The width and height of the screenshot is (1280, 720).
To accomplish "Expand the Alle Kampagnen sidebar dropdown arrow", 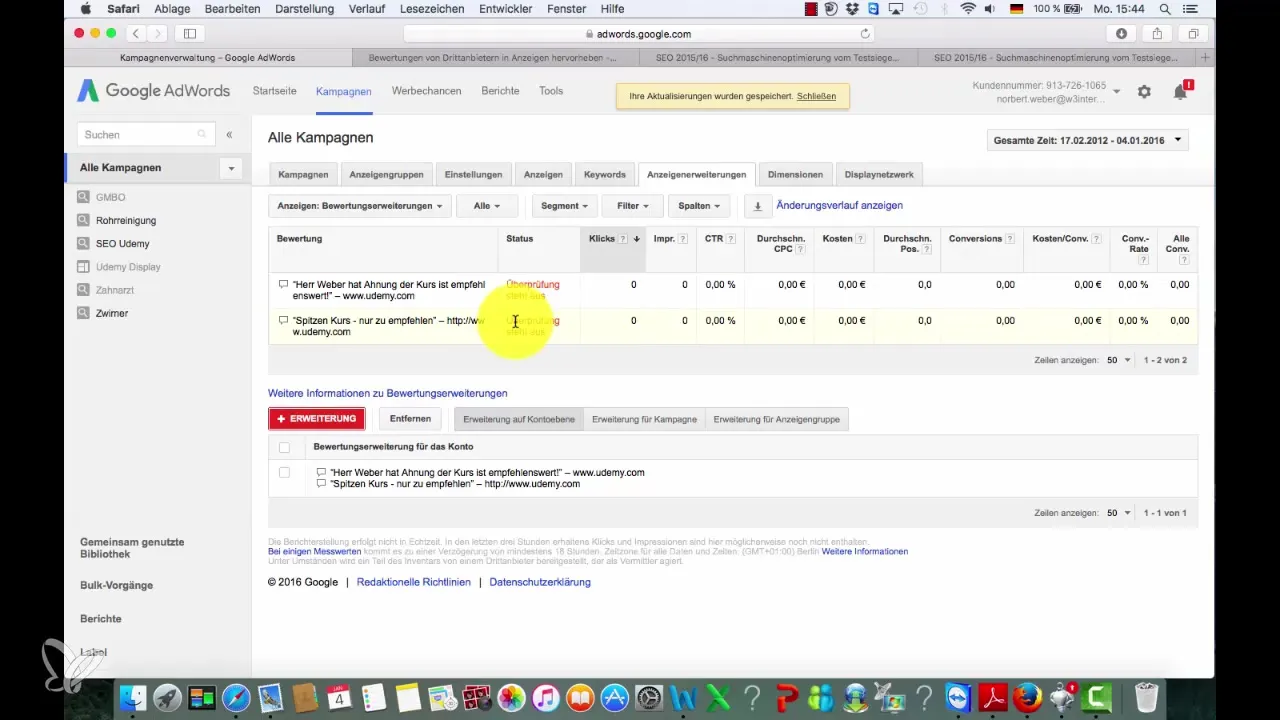I will [231, 168].
